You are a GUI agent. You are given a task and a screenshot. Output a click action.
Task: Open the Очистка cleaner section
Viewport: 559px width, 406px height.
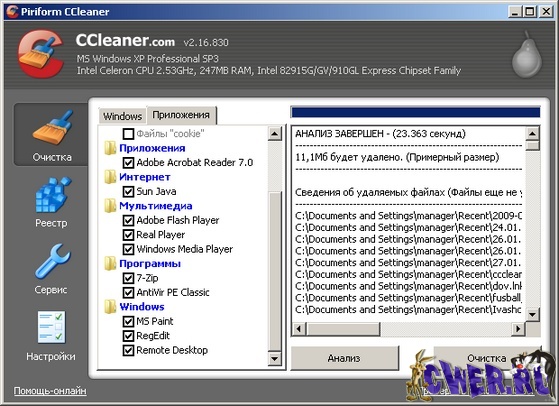click(52, 135)
